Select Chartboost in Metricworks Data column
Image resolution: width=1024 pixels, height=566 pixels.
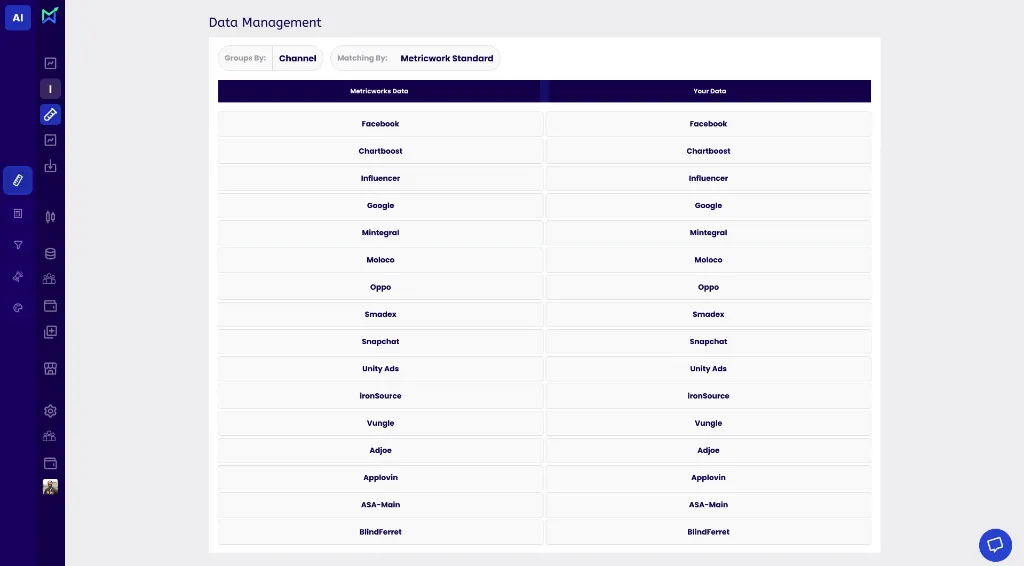coord(380,151)
